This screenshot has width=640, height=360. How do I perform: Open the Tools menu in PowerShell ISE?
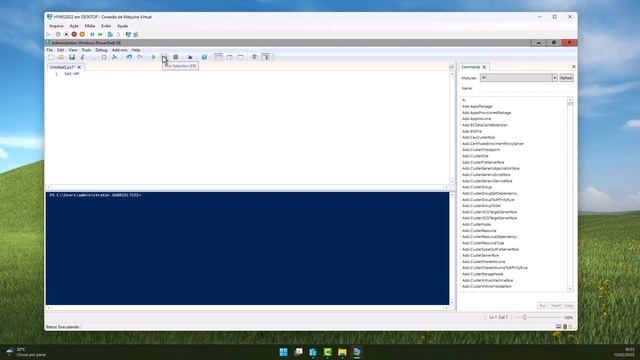click(x=86, y=50)
